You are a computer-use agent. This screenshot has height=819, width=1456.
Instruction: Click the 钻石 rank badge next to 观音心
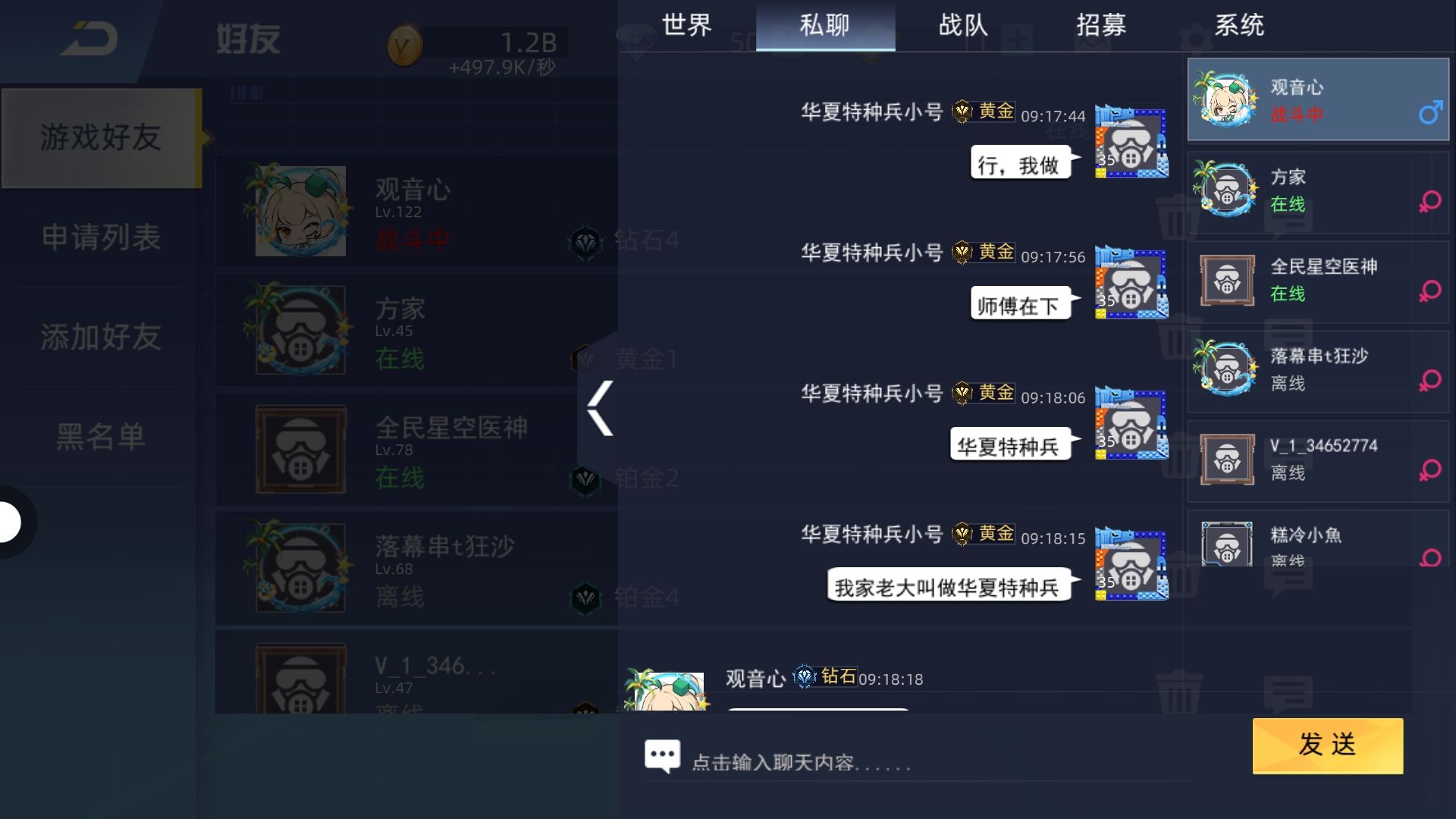pyautogui.click(x=825, y=676)
